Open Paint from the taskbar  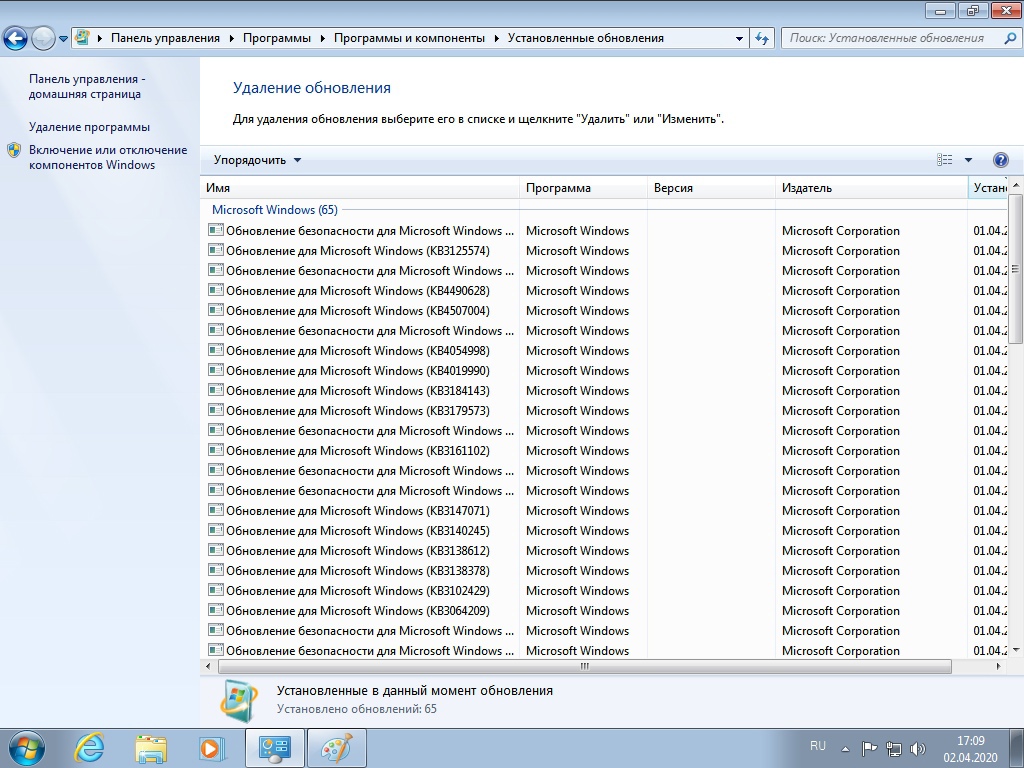coord(336,747)
